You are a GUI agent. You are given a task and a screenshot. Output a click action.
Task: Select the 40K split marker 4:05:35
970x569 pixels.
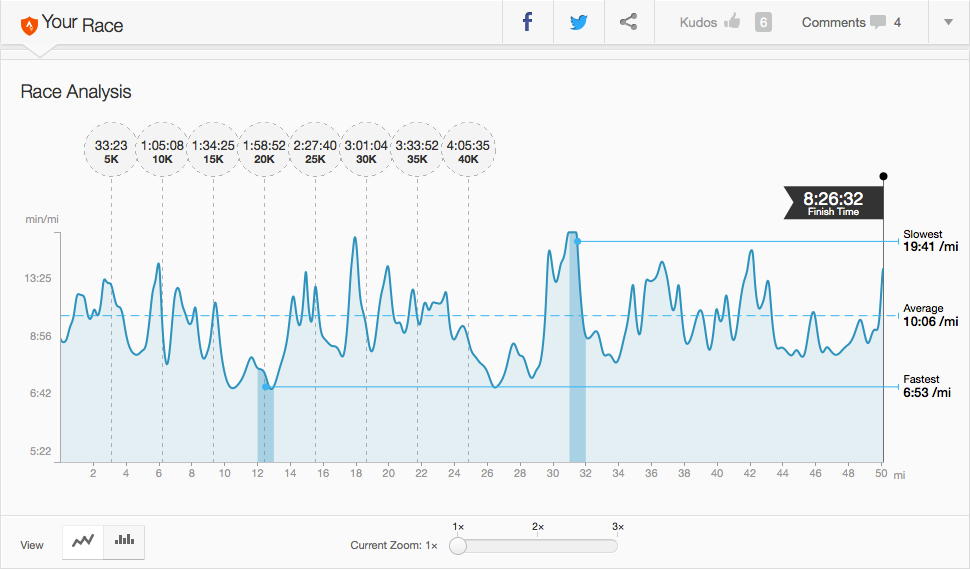(469, 151)
